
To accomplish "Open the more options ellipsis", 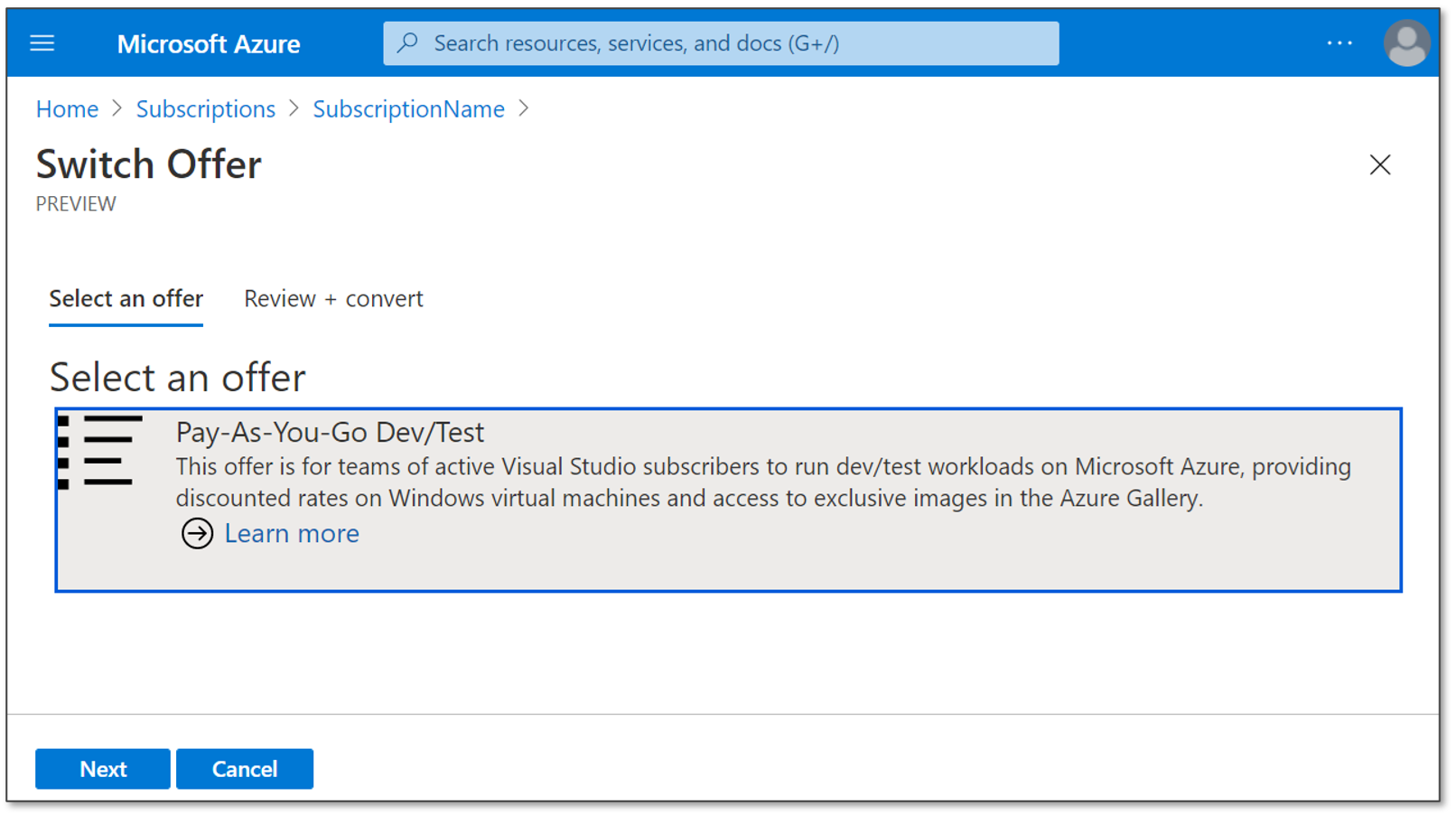I will point(1339,43).
